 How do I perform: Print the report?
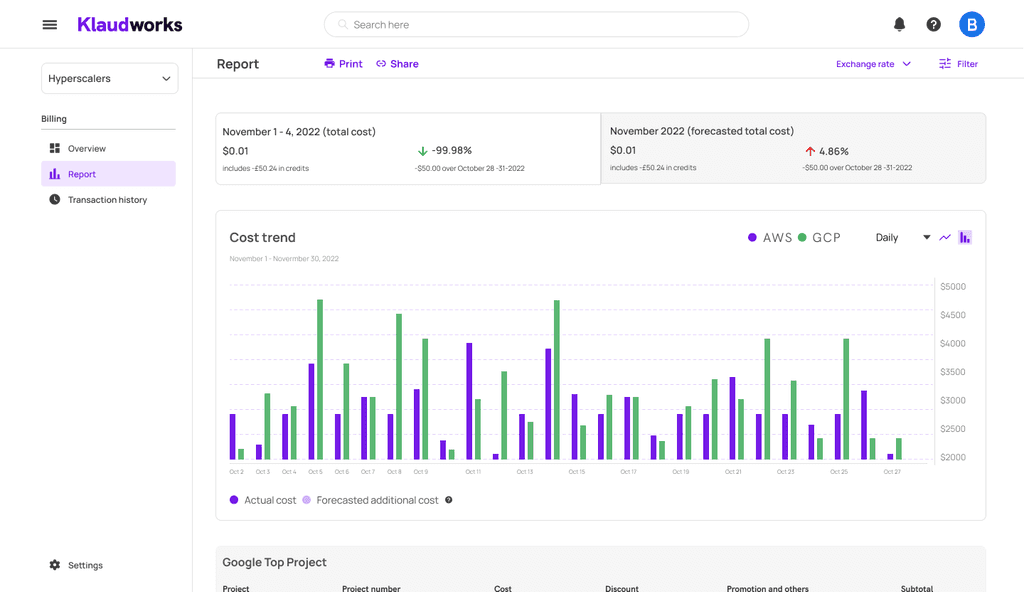(344, 63)
